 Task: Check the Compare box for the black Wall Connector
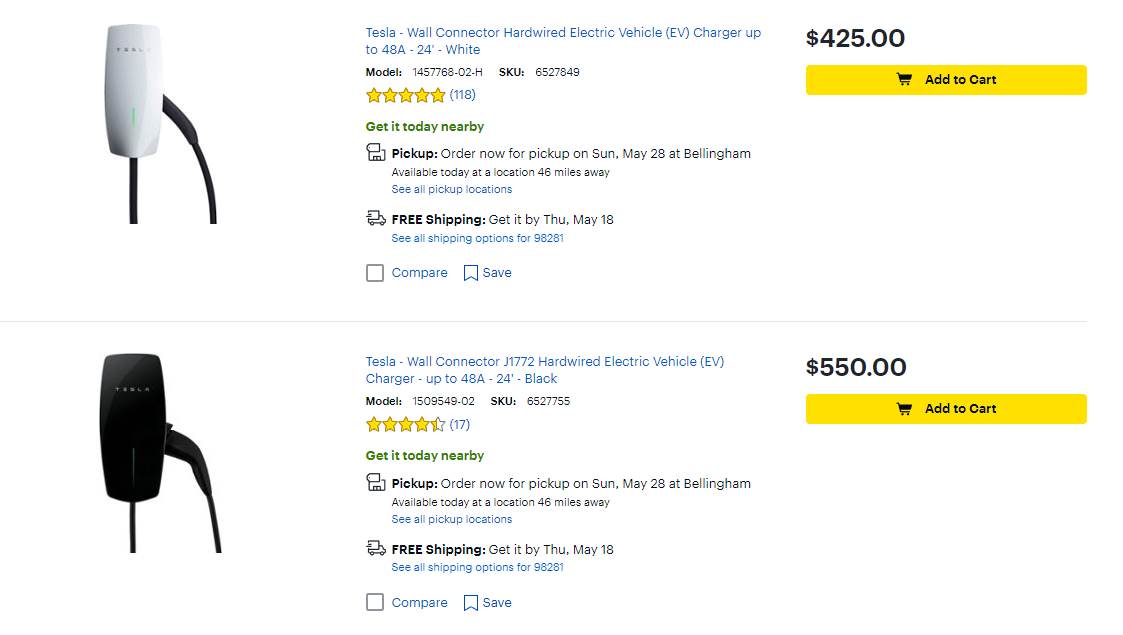(x=374, y=602)
